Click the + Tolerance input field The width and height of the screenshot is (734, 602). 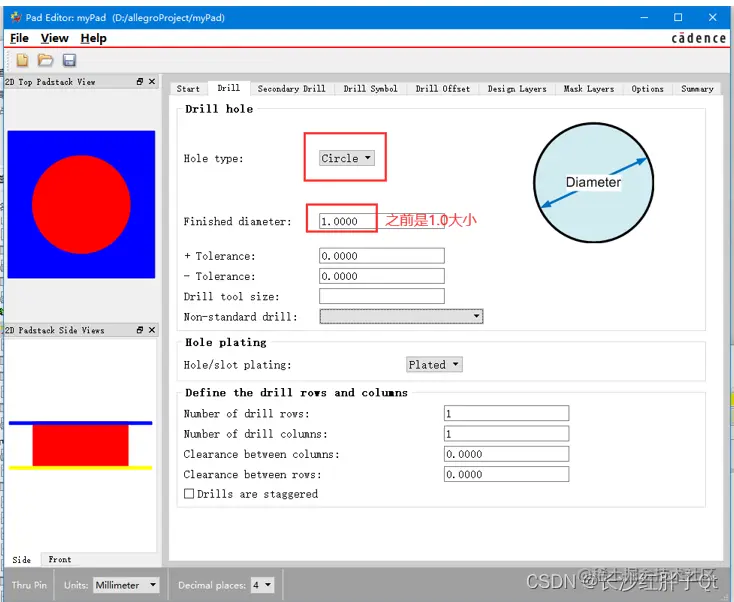382,256
